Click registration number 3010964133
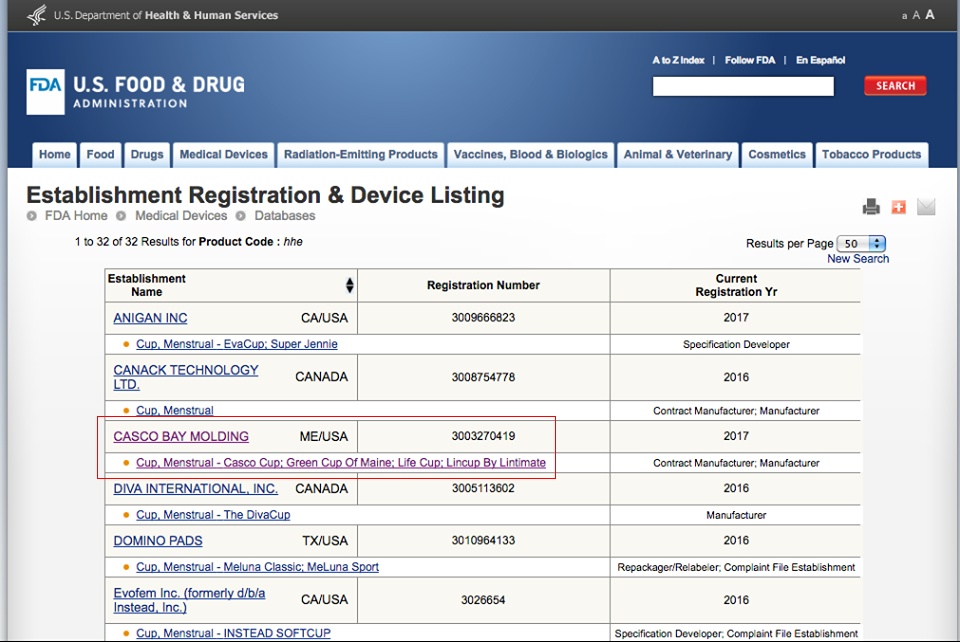This screenshot has height=642, width=960. (483, 540)
